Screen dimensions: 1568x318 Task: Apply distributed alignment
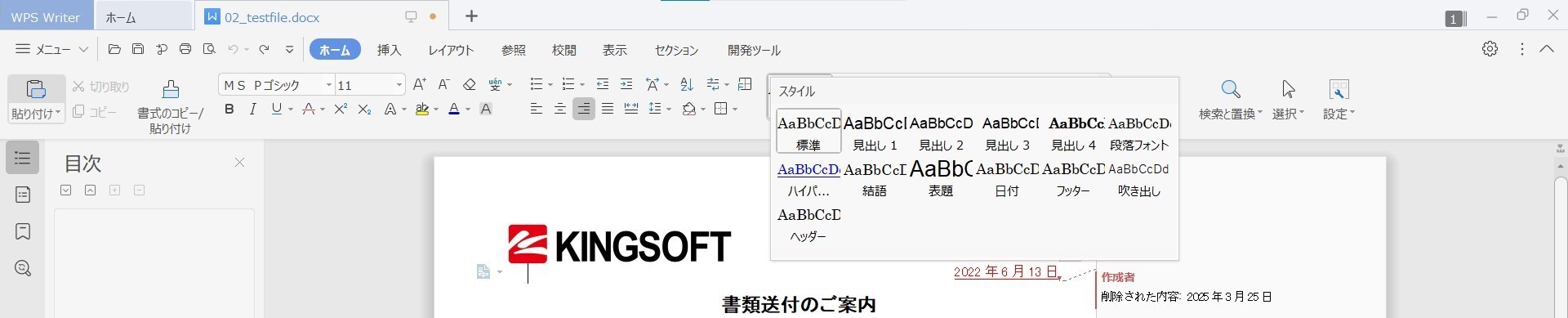click(631, 109)
